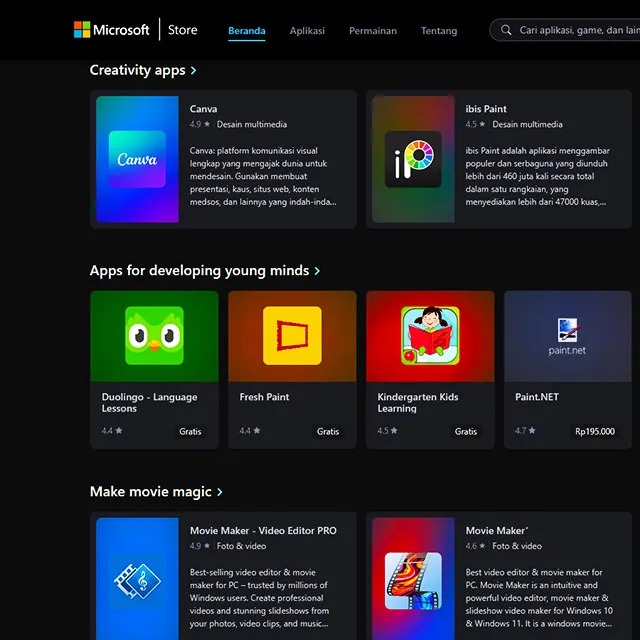Viewport: 640px width, 640px height.
Task: Click Kindergarten Kids Learning title
Action: pos(418,402)
